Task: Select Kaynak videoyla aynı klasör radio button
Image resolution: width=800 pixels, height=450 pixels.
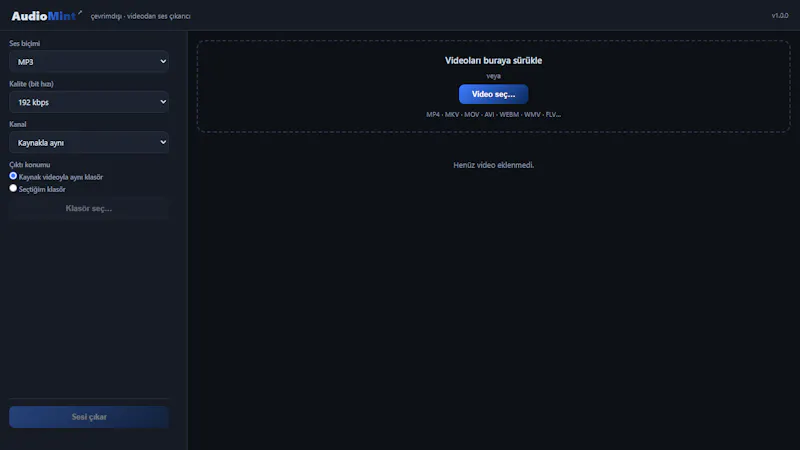Action: tap(13, 176)
